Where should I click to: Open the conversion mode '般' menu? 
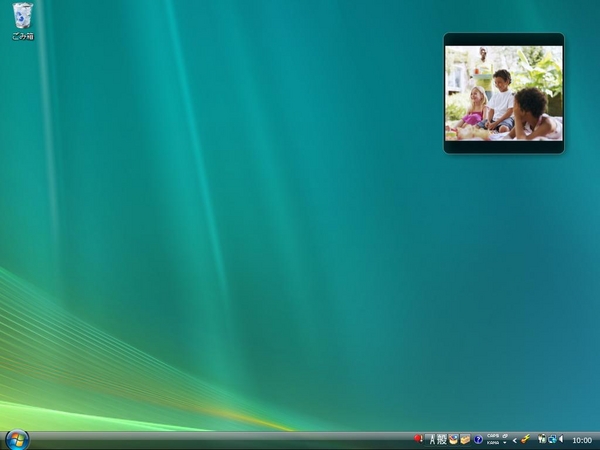click(441, 439)
